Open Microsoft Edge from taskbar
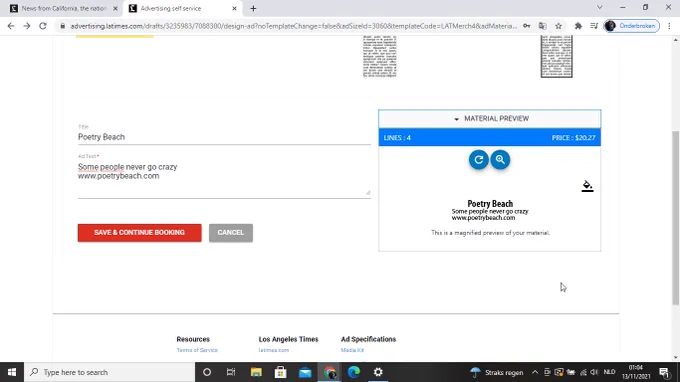This screenshot has height=382, width=680. coord(354,372)
